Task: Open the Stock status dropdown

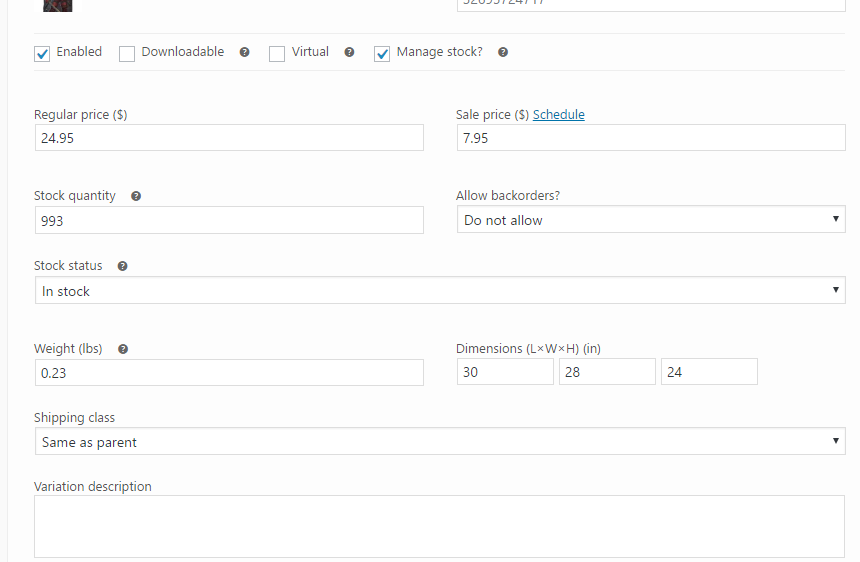Action: (440, 290)
